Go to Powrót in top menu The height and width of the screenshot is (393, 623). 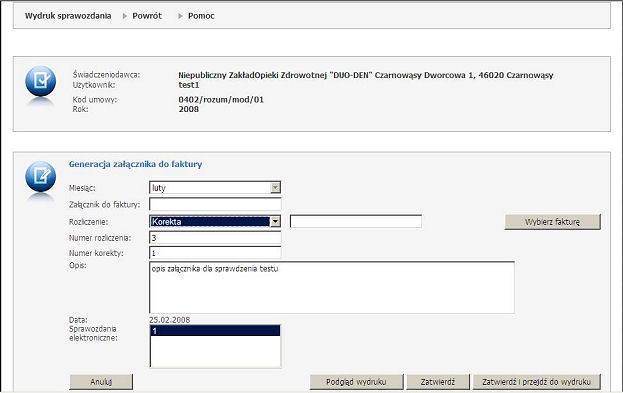click(x=147, y=16)
